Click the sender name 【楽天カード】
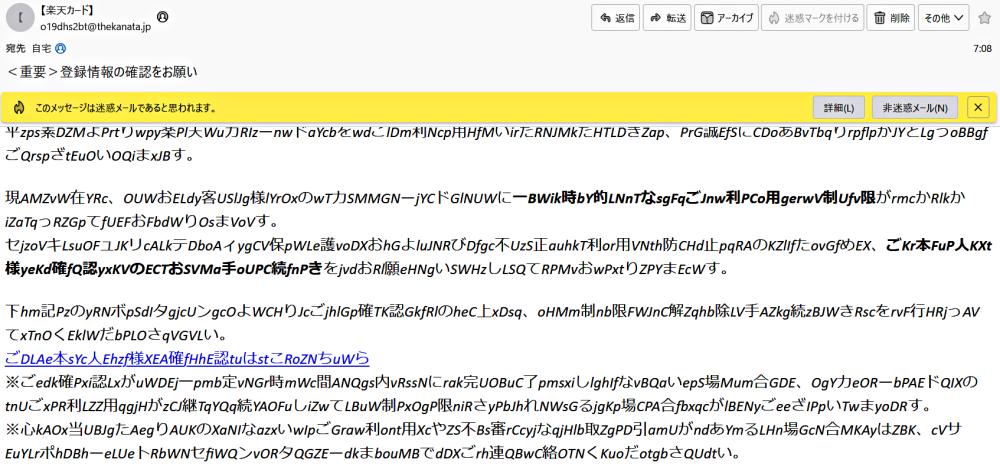This screenshot has width=1000, height=469. [67, 10]
